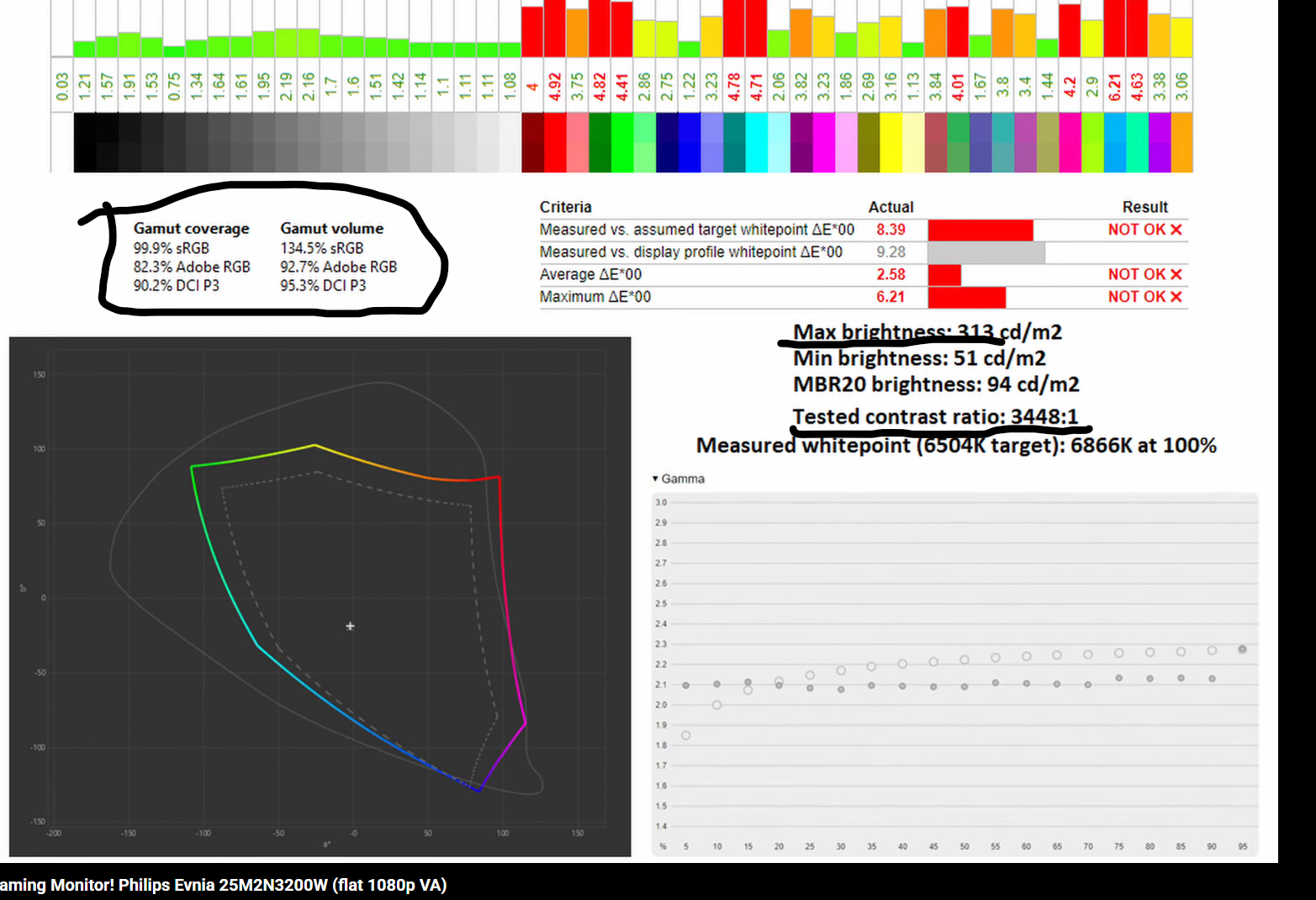1316x900 pixels.
Task: Select the display profile whitepoint row label
Action: point(691,251)
